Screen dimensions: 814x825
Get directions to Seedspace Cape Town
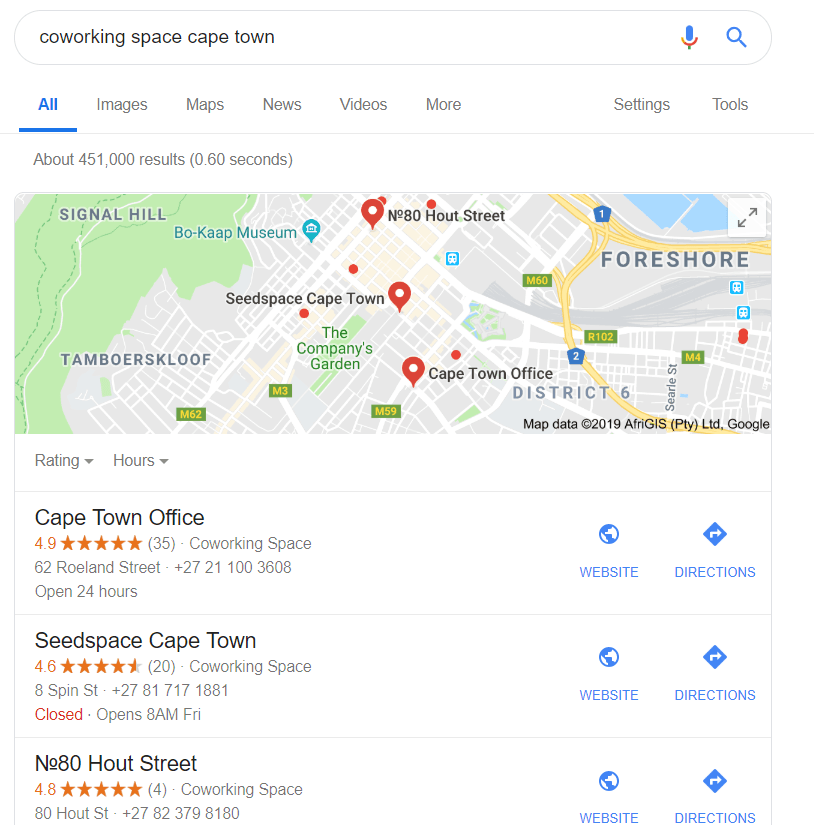pyautogui.click(x=714, y=672)
